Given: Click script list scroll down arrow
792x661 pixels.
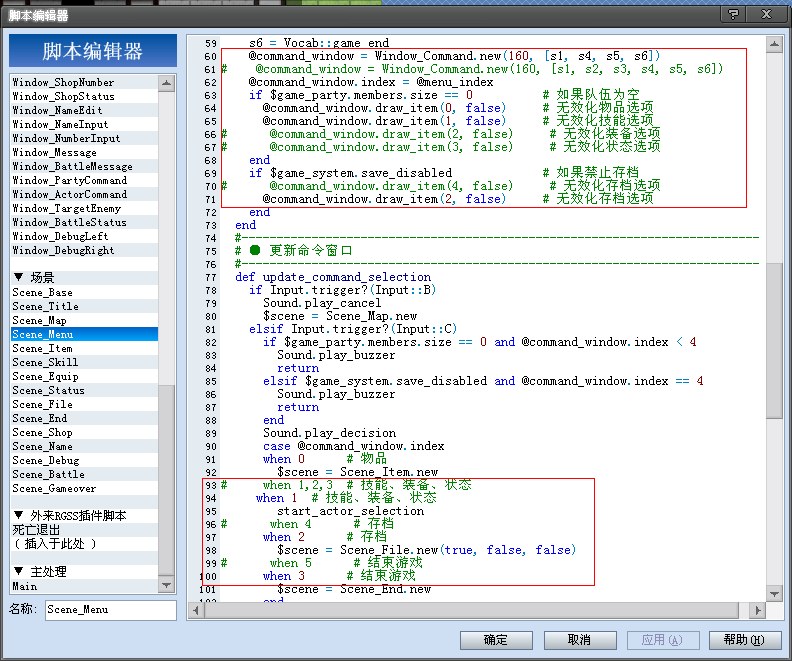Looking at the screenshot, I should 167,585.
